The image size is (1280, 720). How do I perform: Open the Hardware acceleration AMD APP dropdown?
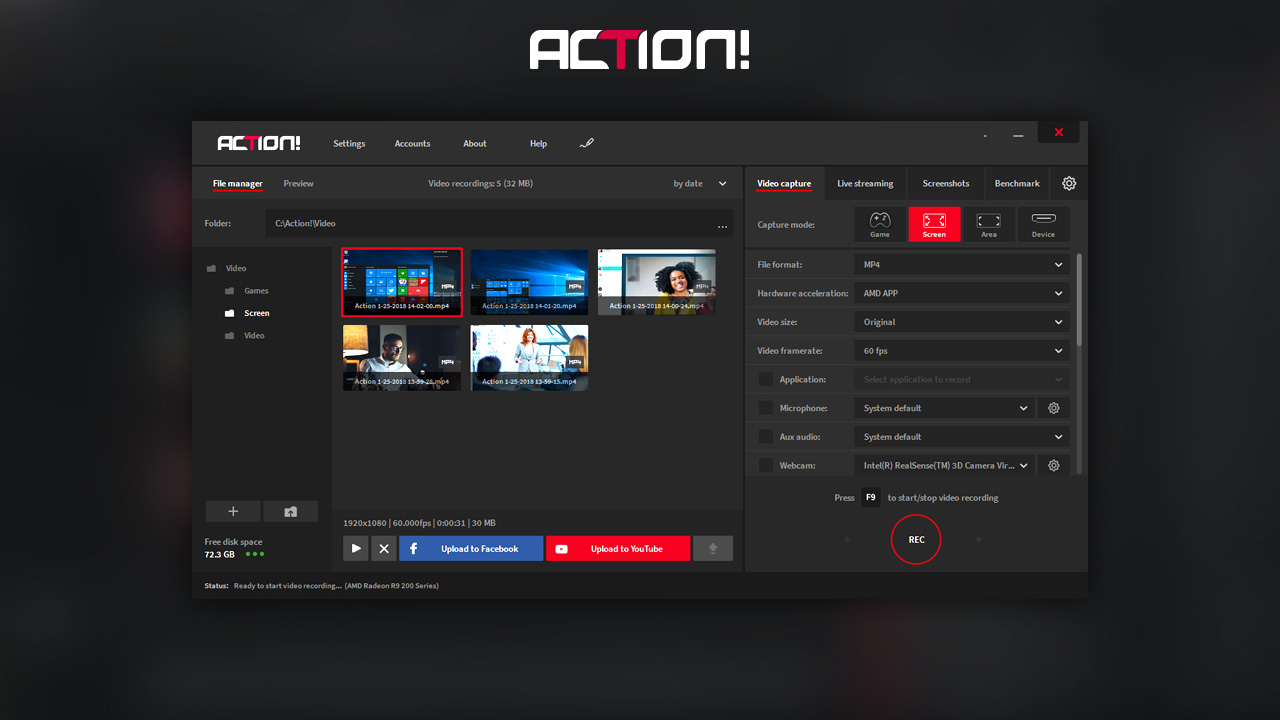[x=962, y=293]
